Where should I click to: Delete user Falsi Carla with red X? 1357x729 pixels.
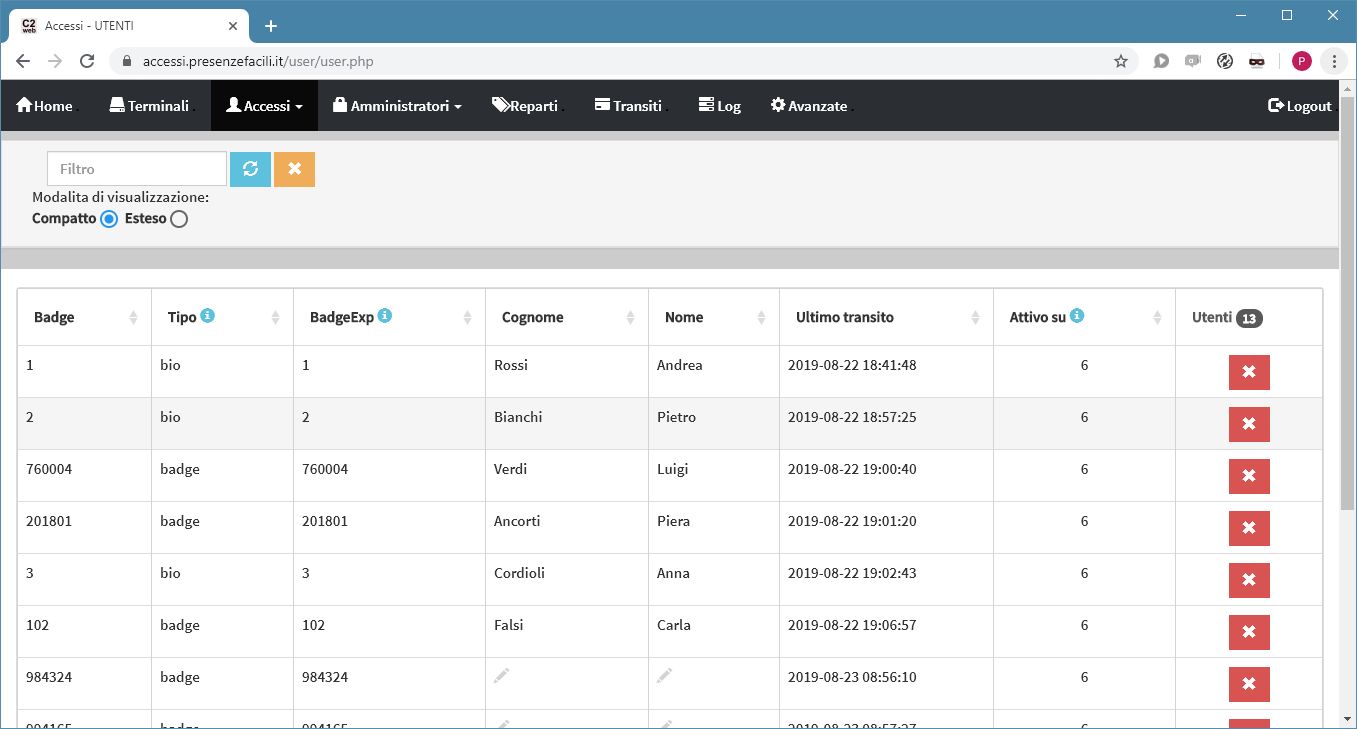(1248, 632)
